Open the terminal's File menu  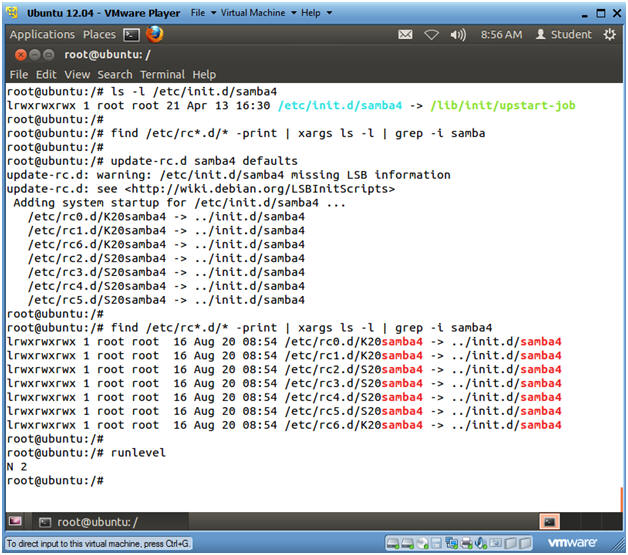tap(19, 74)
